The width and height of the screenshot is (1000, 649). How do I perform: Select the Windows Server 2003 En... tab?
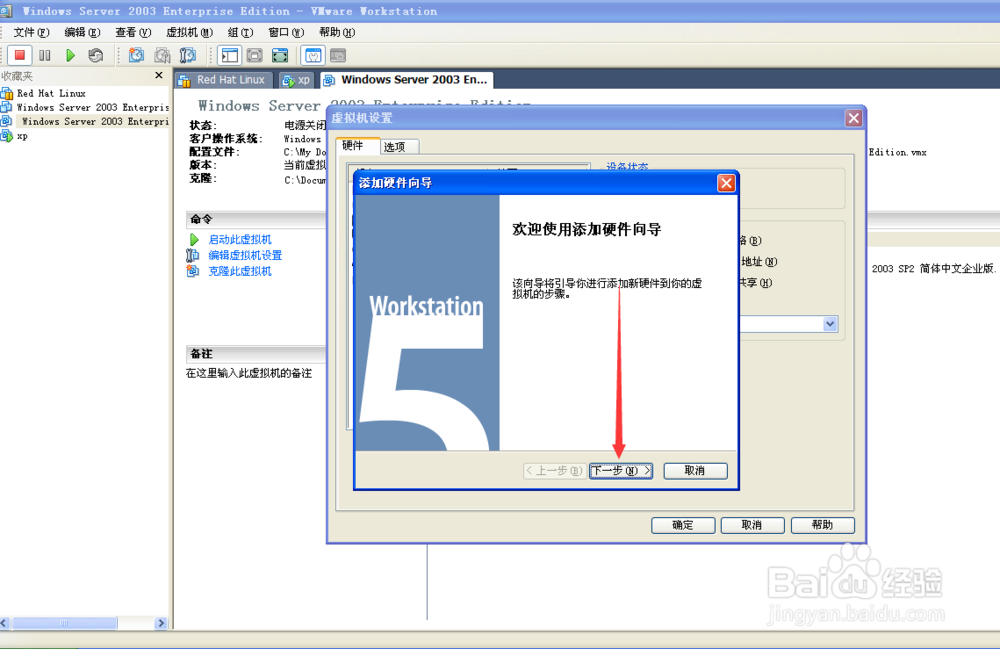pos(407,80)
